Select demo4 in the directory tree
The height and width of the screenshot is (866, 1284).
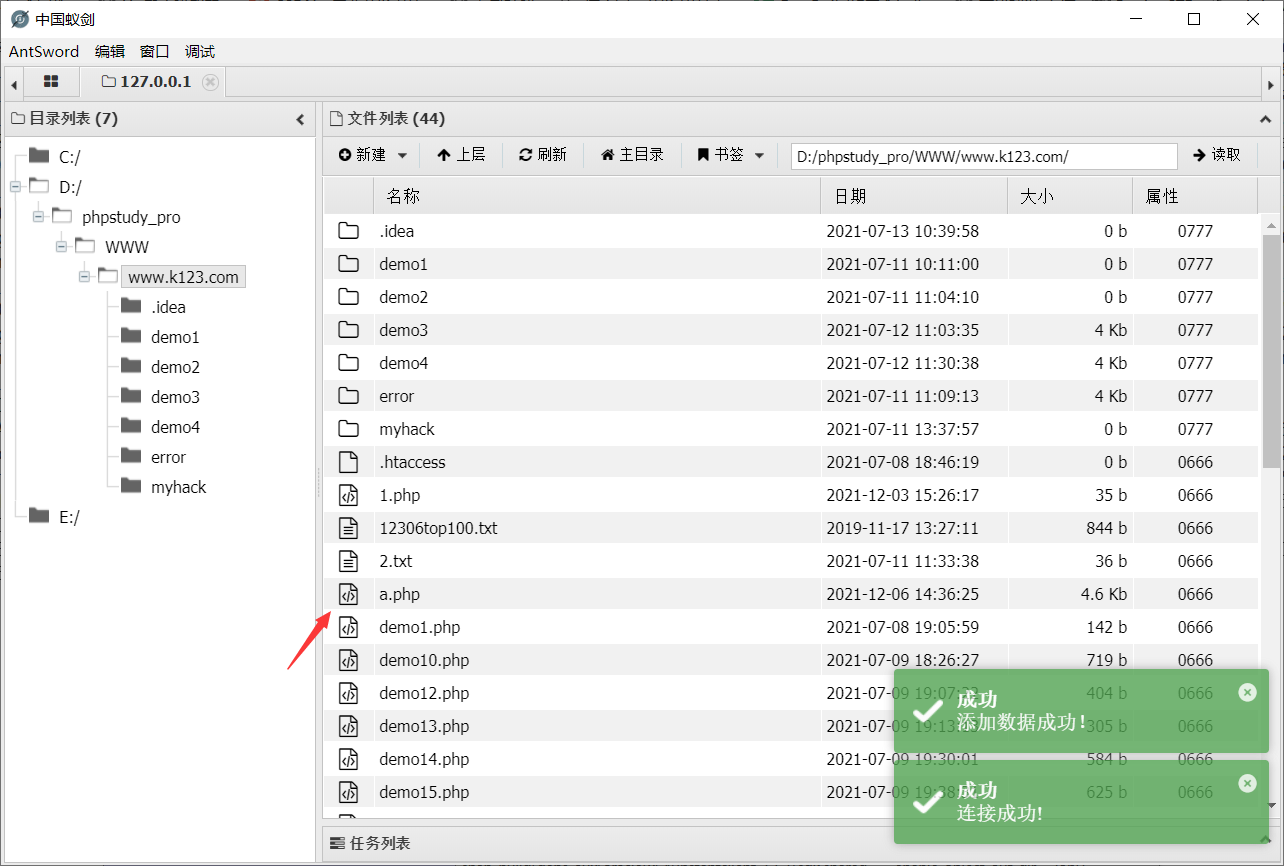click(175, 427)
